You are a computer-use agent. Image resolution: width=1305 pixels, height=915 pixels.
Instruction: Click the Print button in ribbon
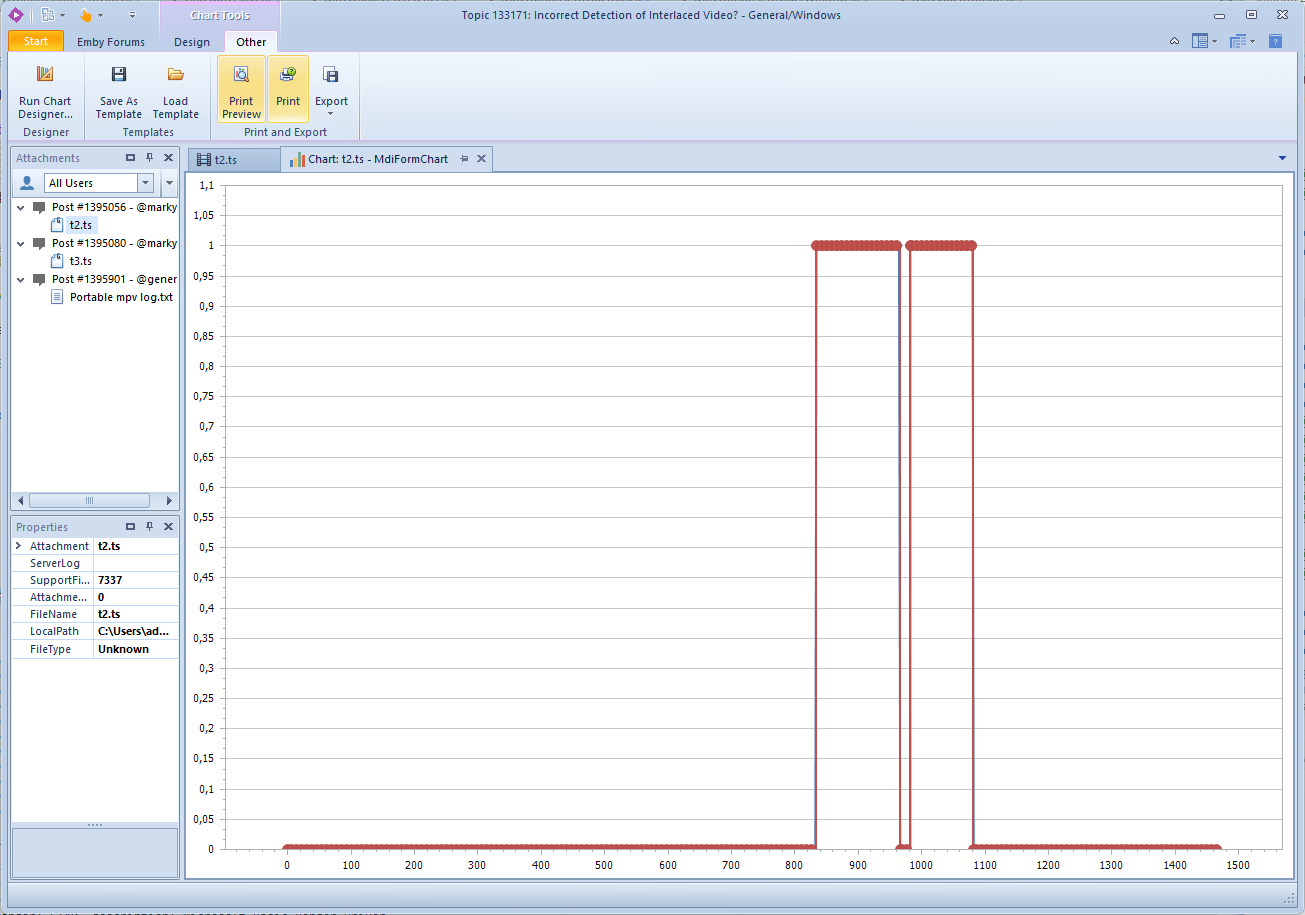288,90
